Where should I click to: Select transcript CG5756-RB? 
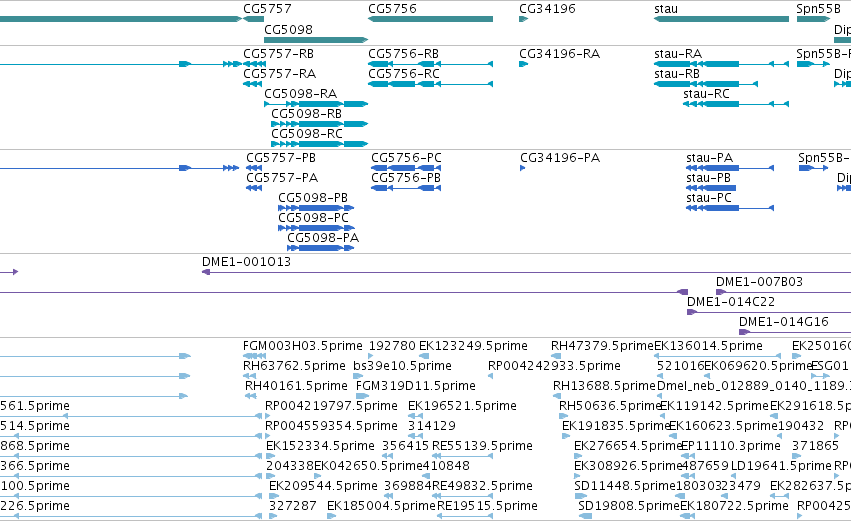click(403, 54)
